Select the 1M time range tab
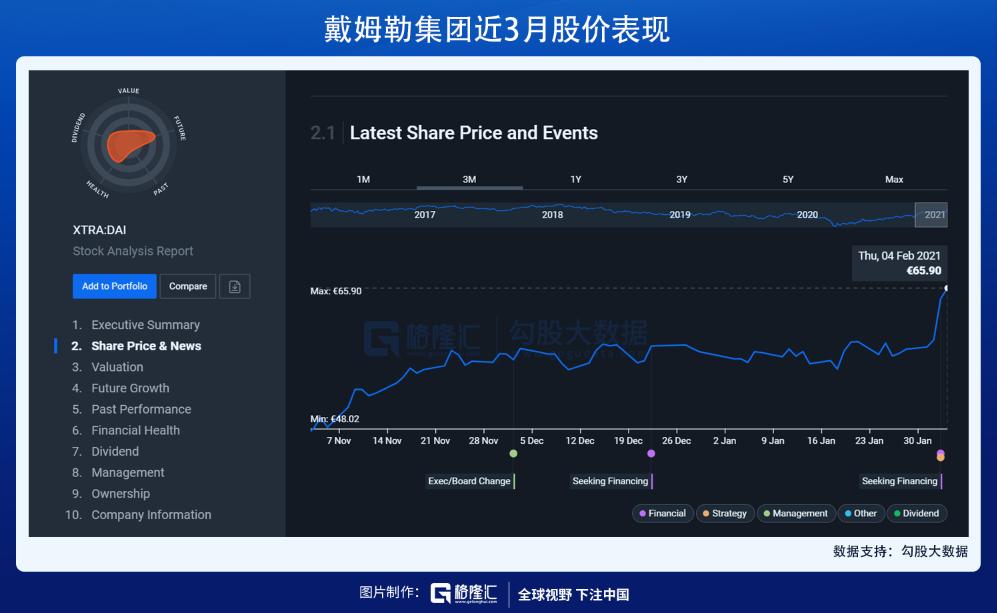This screenshot has width=997, height=613. (363, 179)
